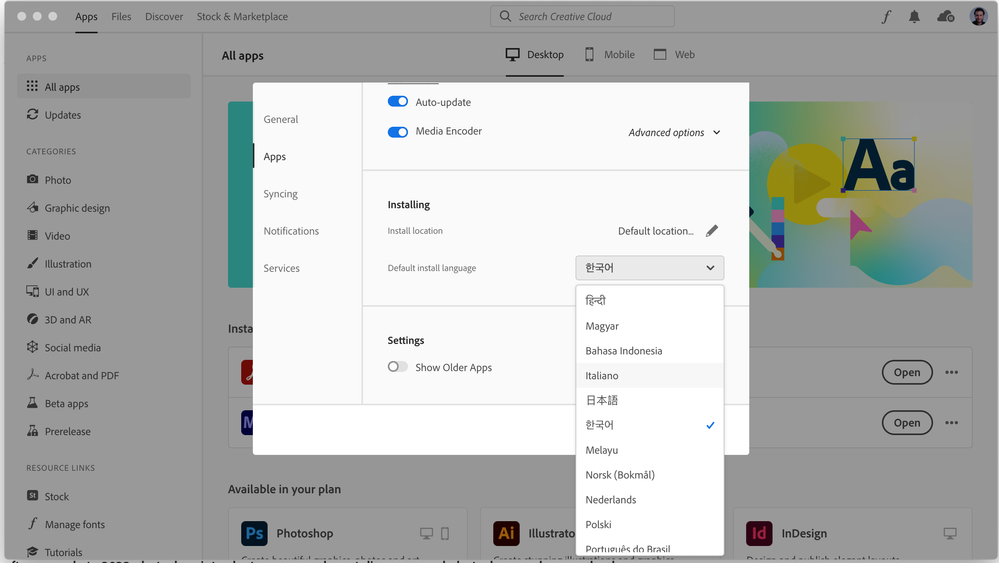Viewport: 999px width, 563px height.
Task: Click the Video film icon
Action: coord(32,235)
